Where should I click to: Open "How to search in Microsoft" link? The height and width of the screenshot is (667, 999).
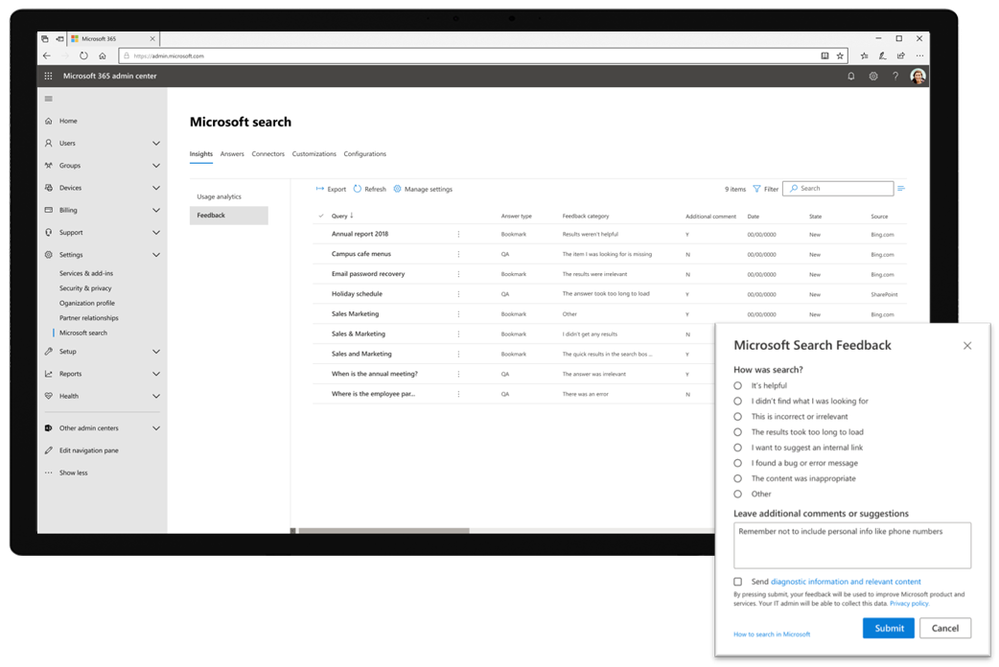coord(772,635)
